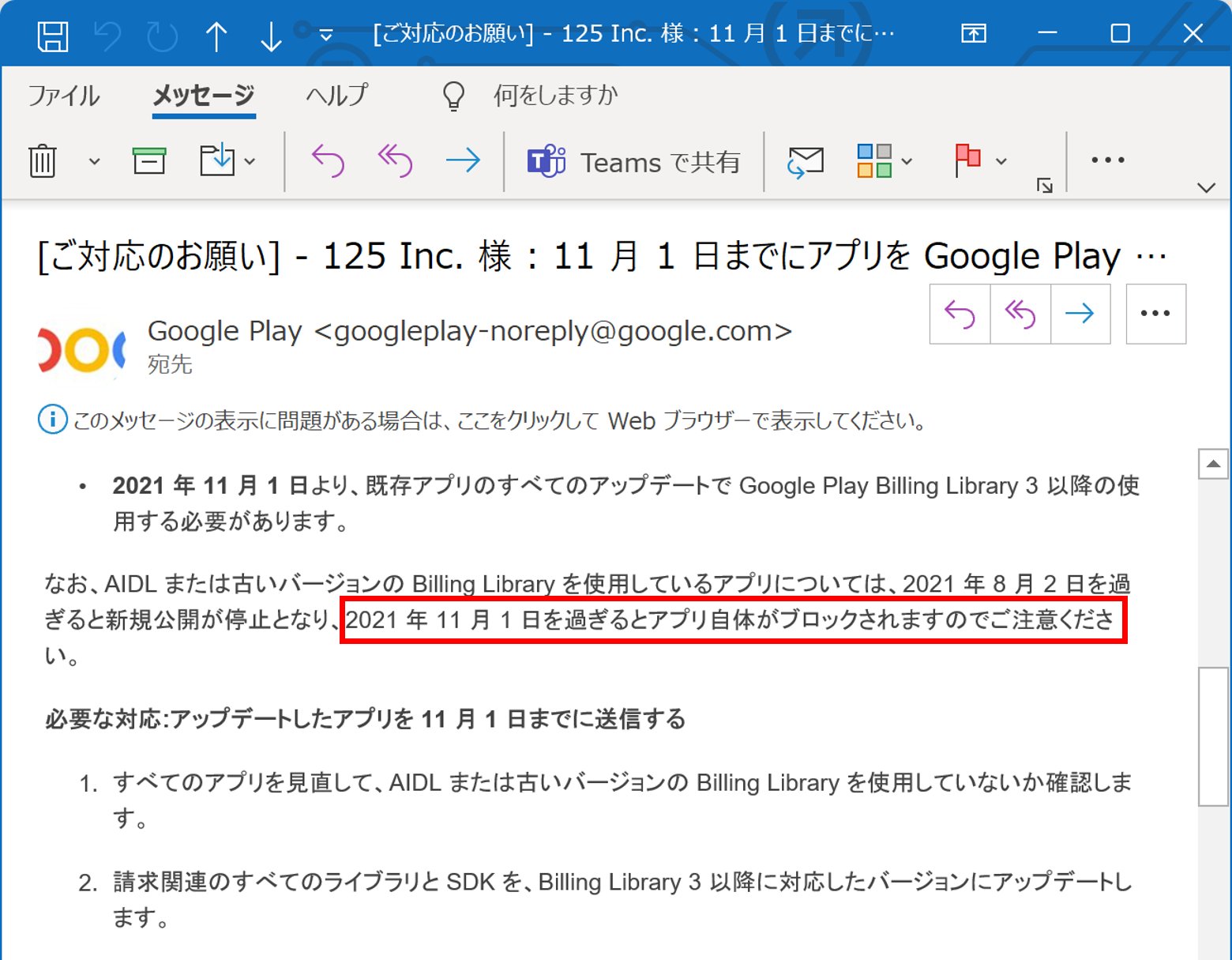
Task: Delete the email using the trash icon
Action: click(x=41, y=160)
